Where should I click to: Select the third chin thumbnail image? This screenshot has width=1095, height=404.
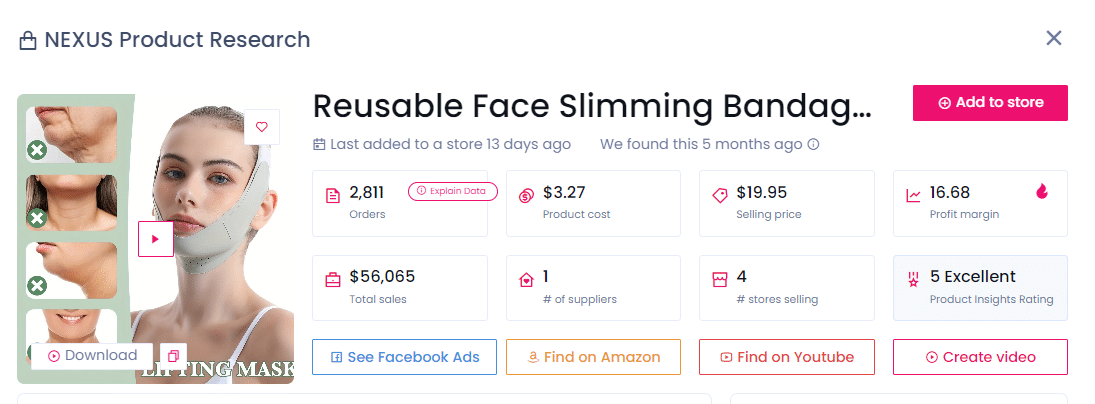71,270
